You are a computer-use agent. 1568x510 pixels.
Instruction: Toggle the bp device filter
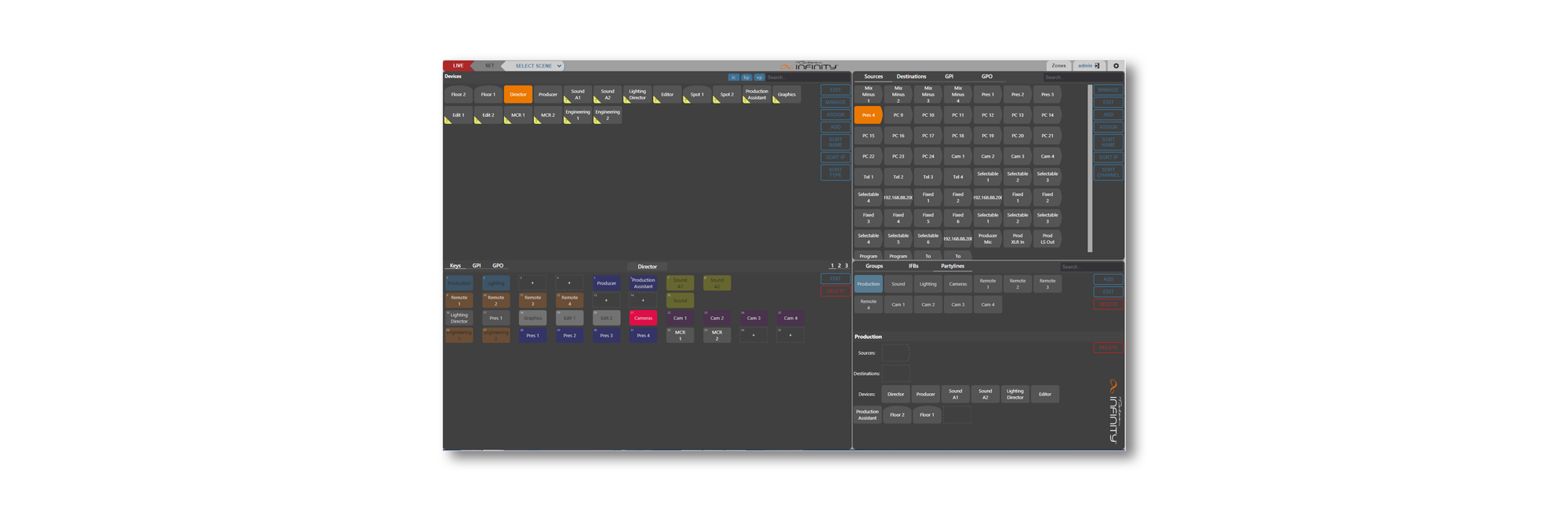(746, 78)
